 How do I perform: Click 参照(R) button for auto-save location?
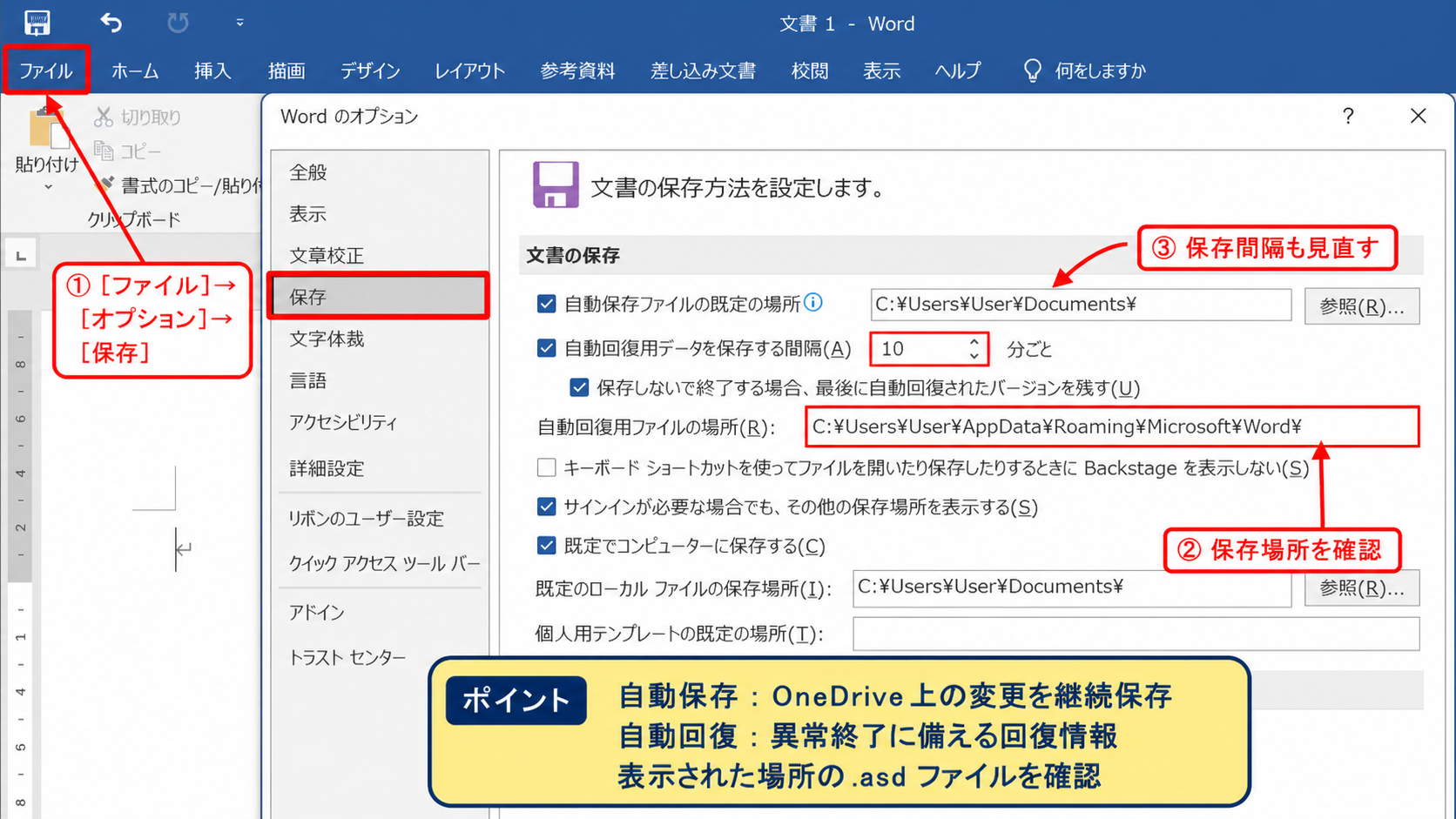(x=1362, y=306)
